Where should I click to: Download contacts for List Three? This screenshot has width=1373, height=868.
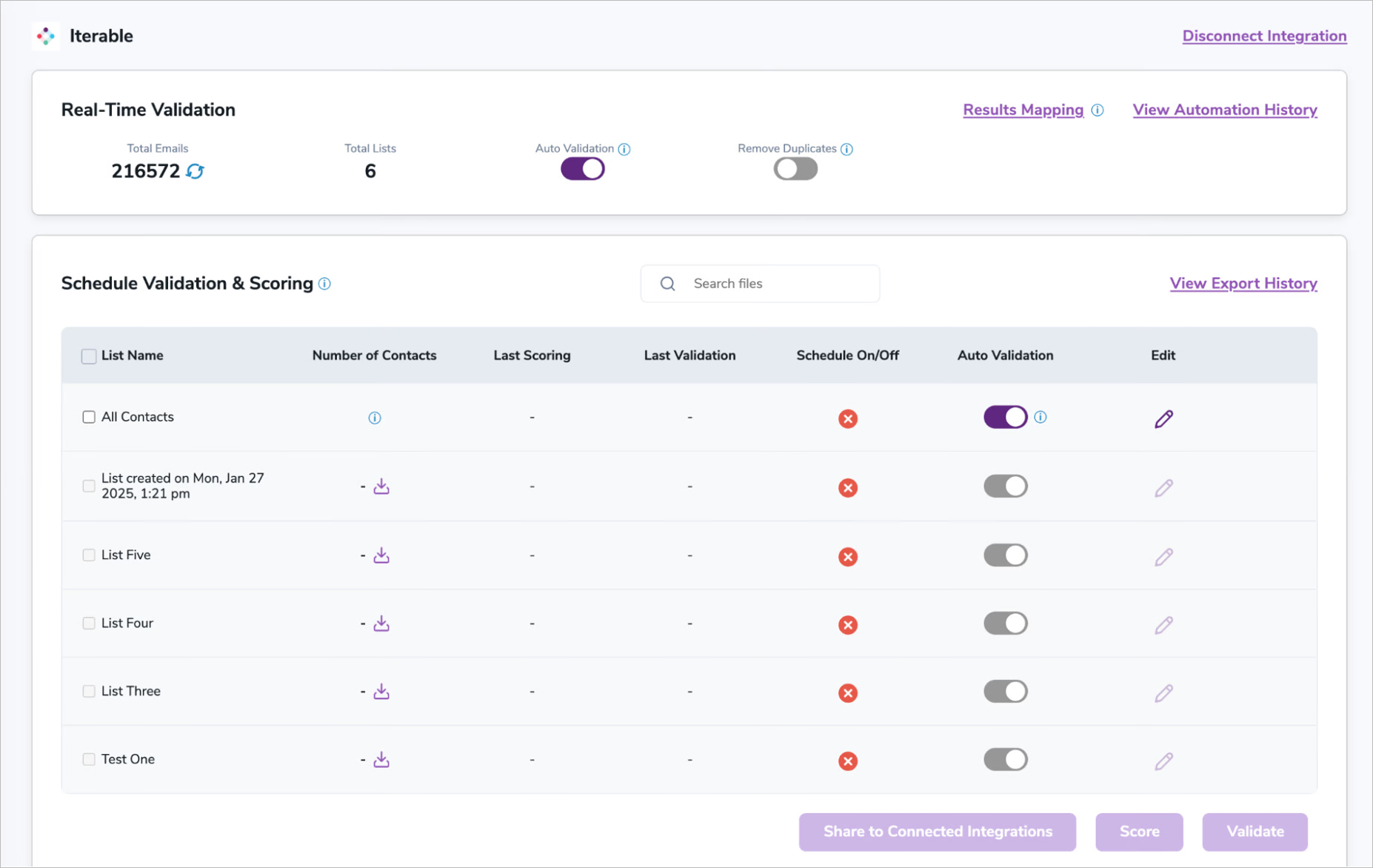coord(381,692)
